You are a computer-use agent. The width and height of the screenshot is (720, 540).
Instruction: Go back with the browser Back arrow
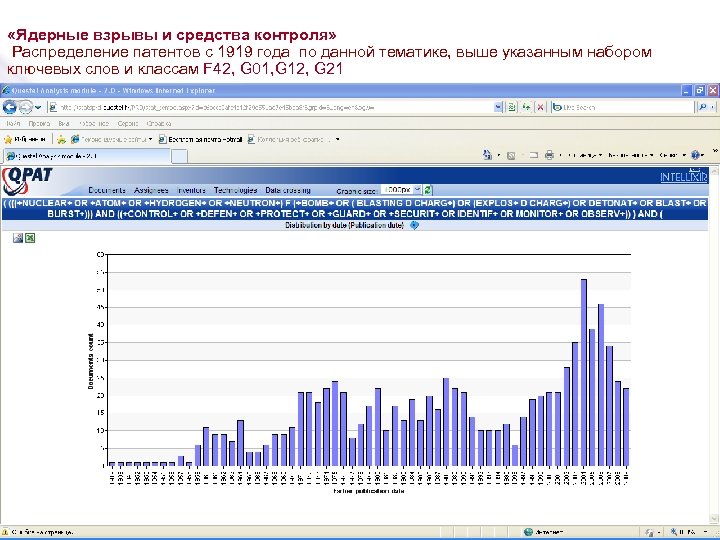[10, 107]
